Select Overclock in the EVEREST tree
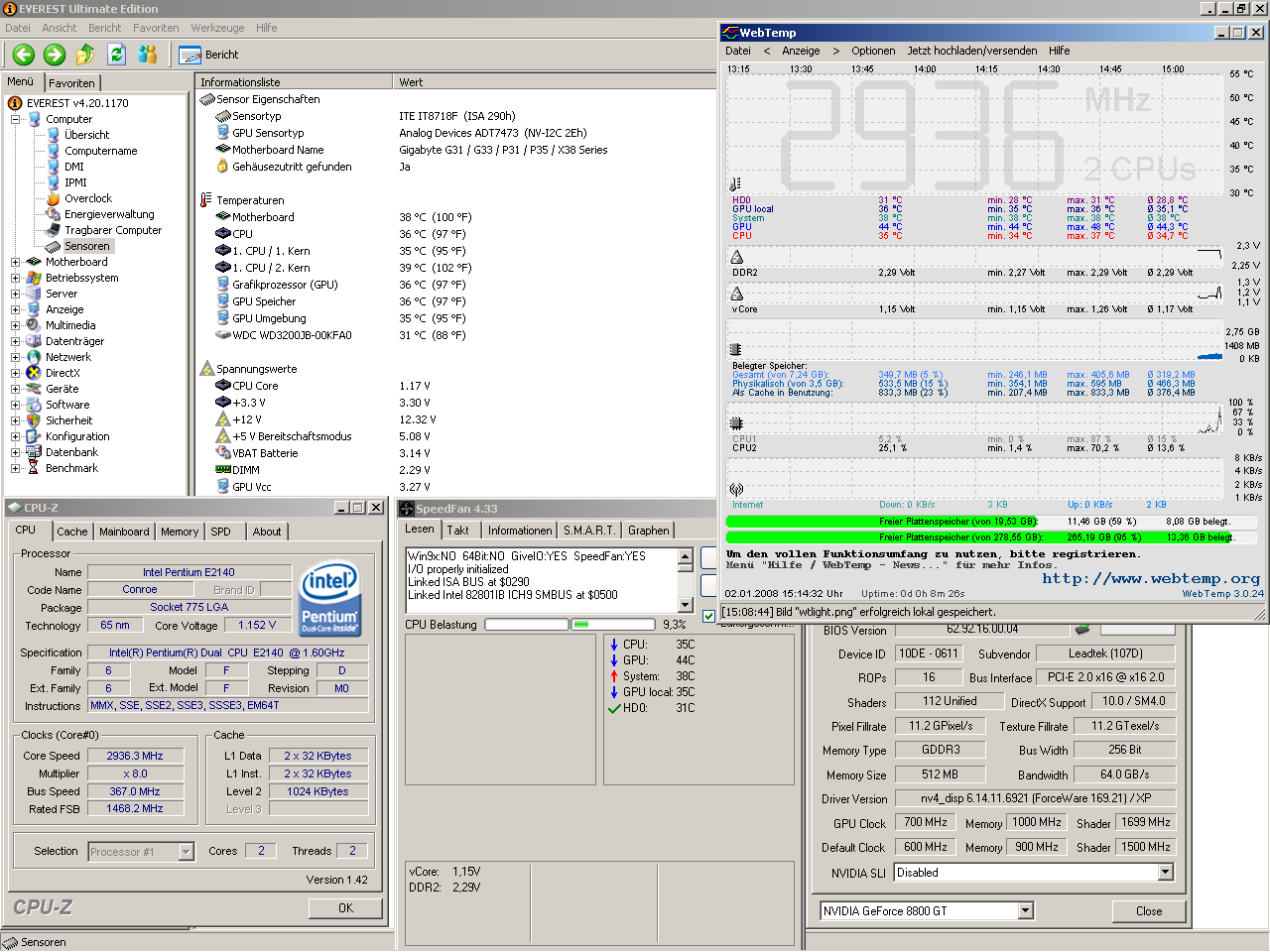The height and width of the screenshot is (952, 1270). click(x=88, y=198)
